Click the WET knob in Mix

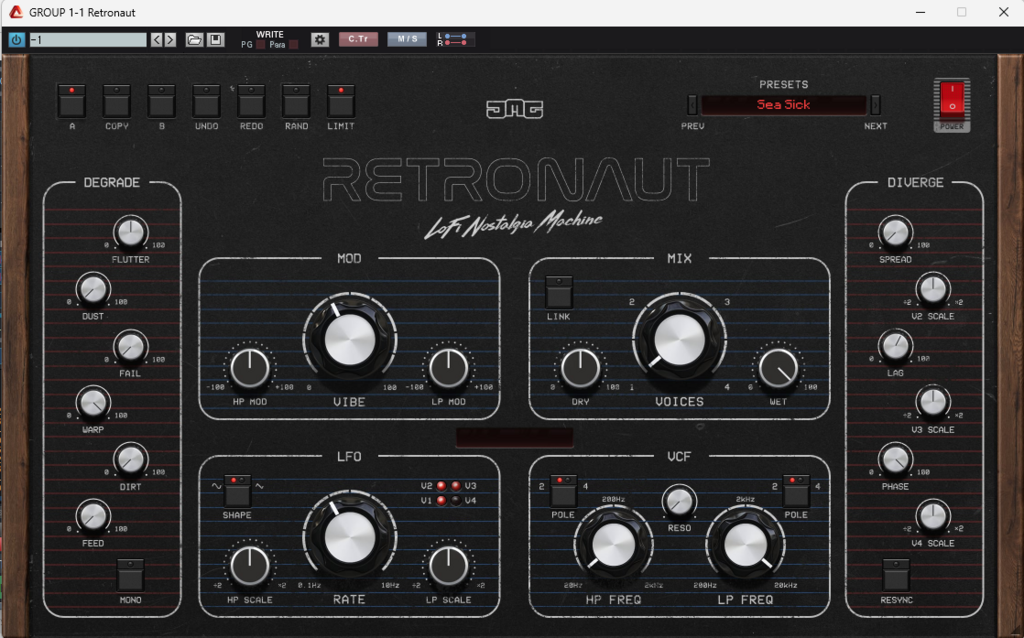click(778, 368)
